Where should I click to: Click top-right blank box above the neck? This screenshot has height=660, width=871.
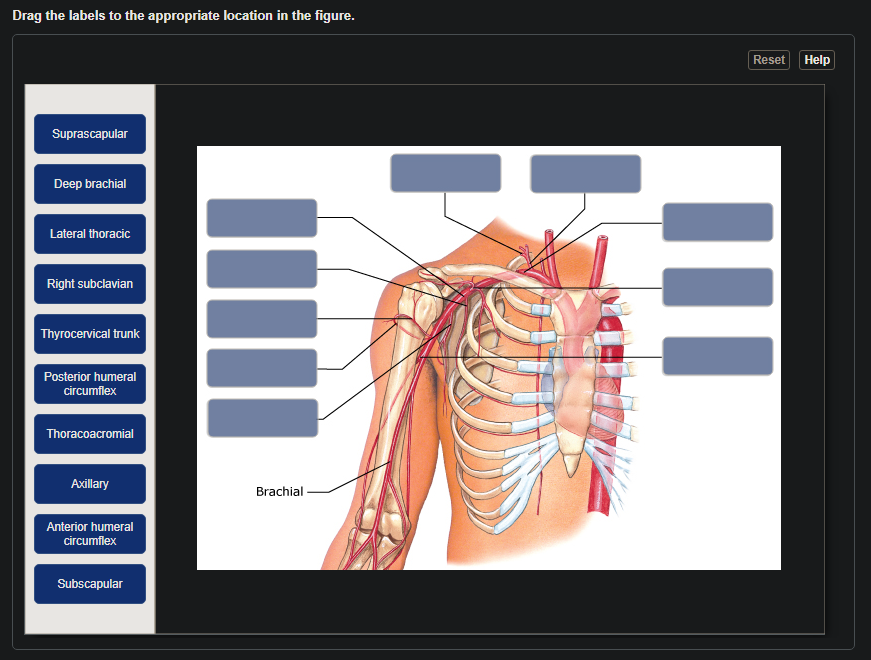[x=585, y=174]
